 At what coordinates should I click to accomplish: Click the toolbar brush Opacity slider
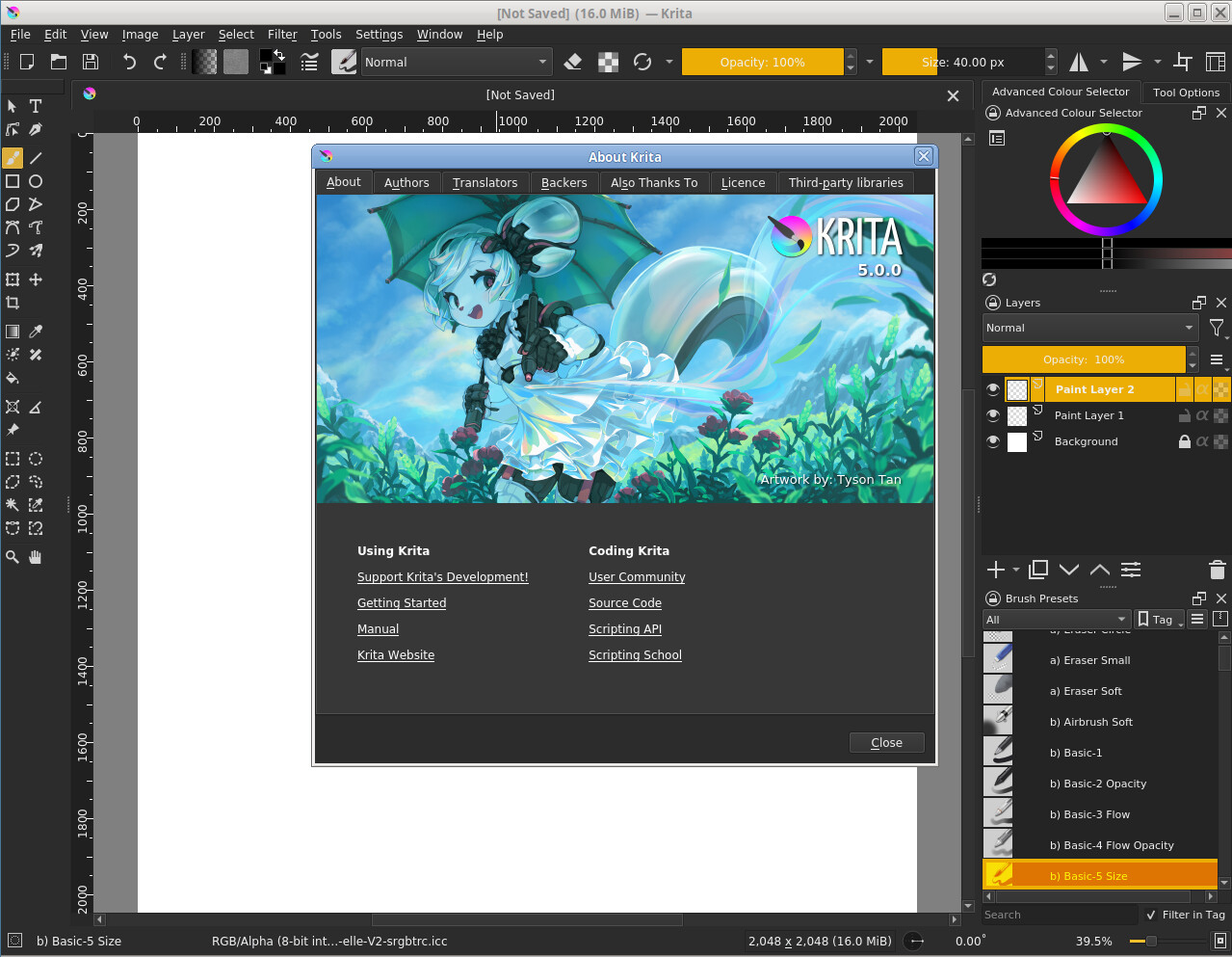(x=762, y=62)
